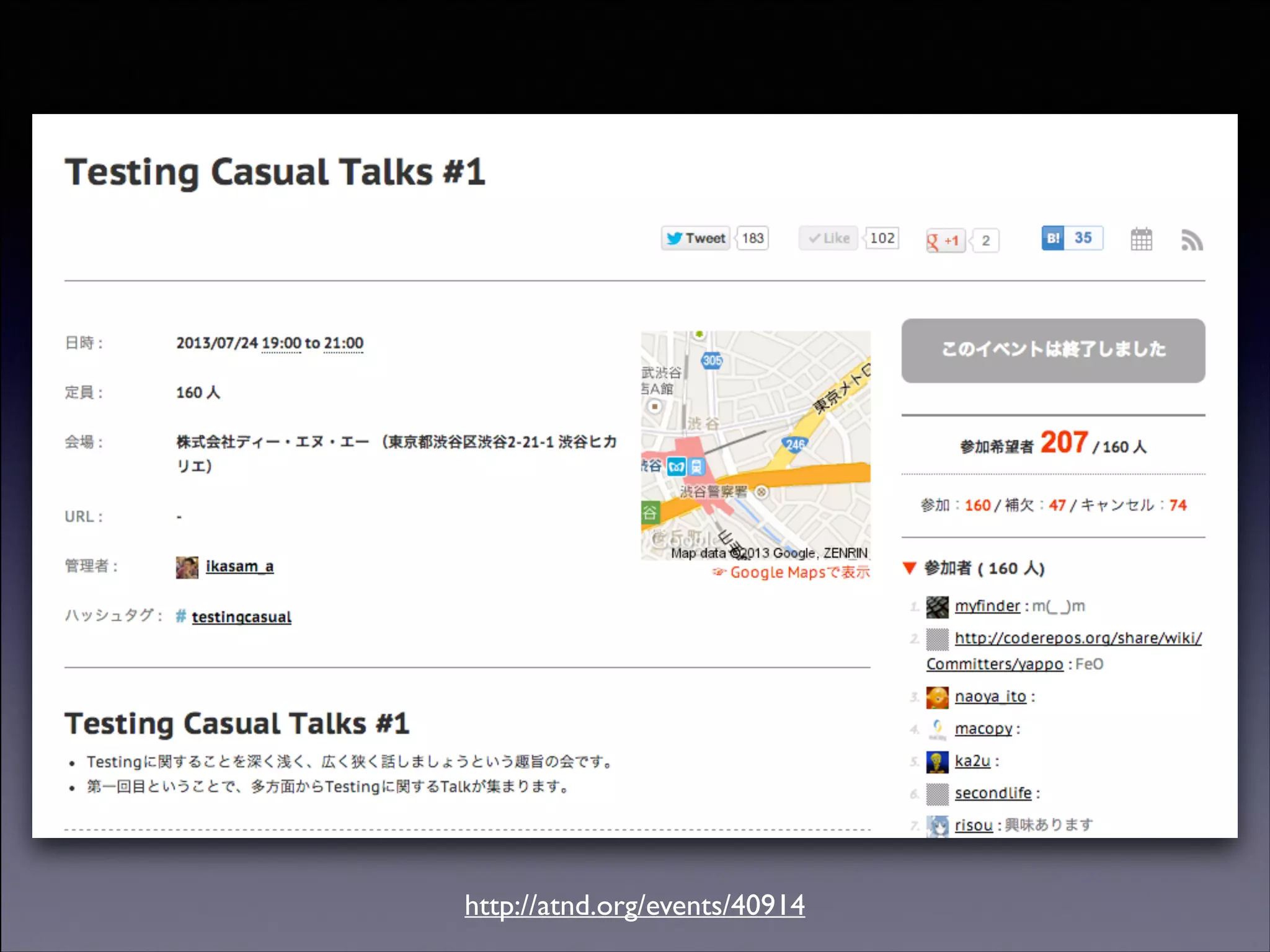Open the ikasam_a organizer profile link
Image resolution: width=1270 pixels, height=952 pixels.
click(x=239, y=566)
